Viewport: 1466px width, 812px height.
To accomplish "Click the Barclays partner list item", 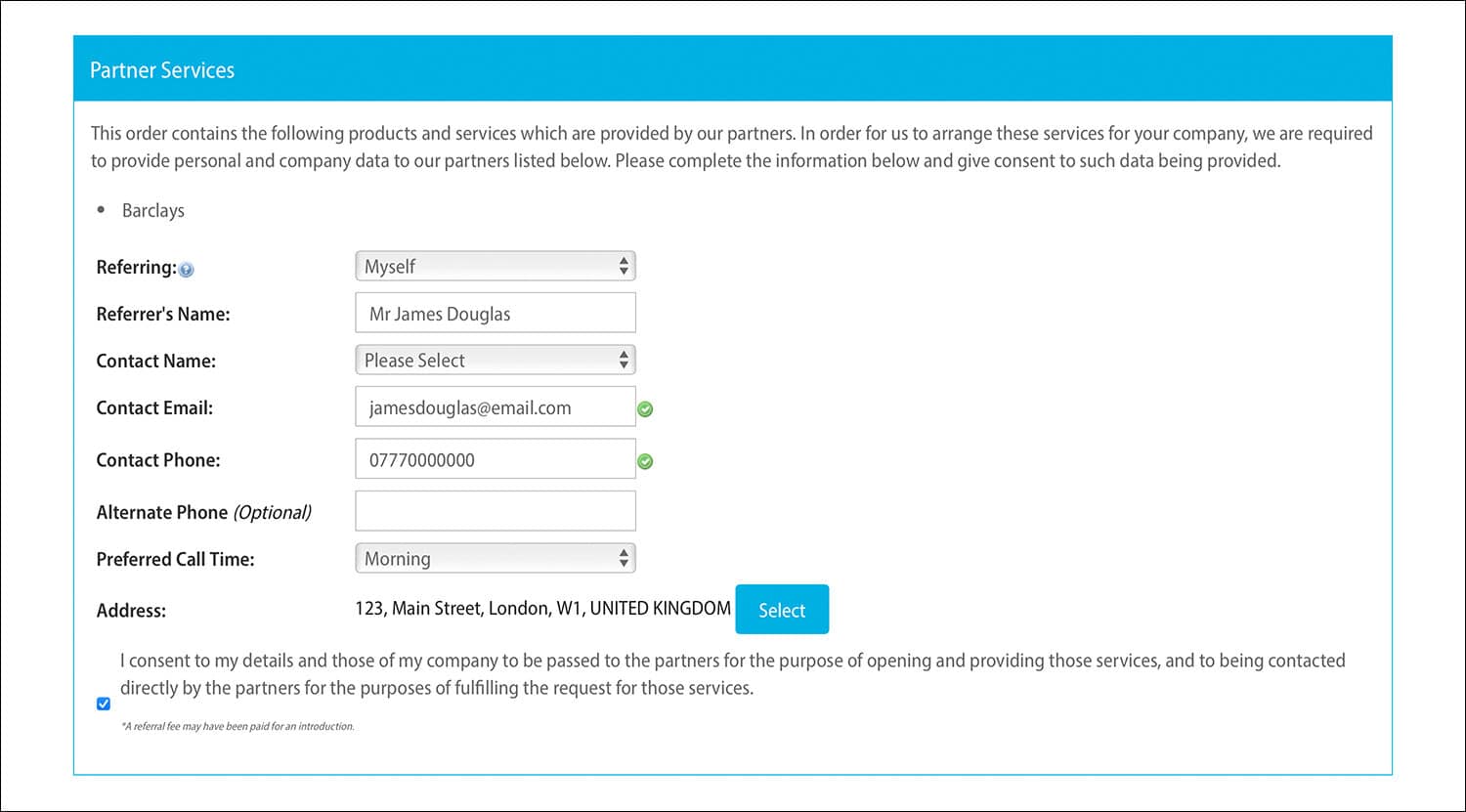I will (152, 211).
